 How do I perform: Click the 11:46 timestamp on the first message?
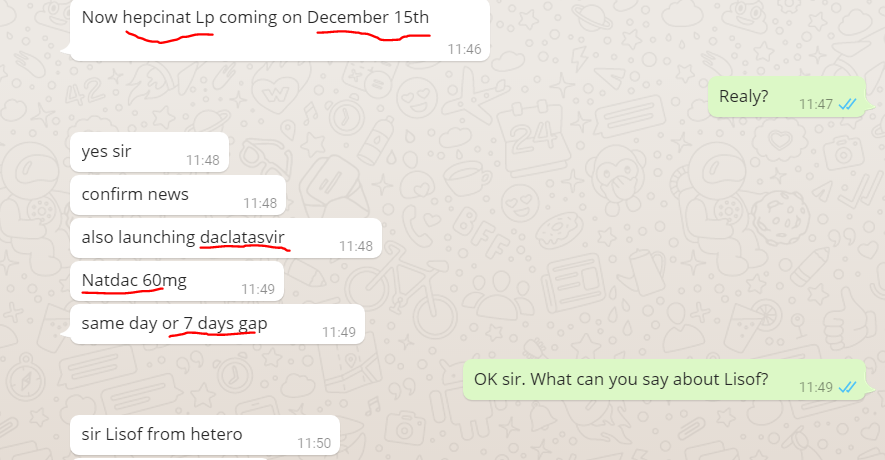click(465, 50)
